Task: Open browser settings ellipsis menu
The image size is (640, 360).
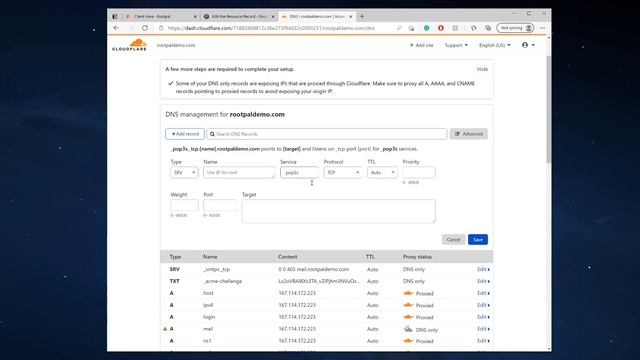Action: [x=542, y=28]
